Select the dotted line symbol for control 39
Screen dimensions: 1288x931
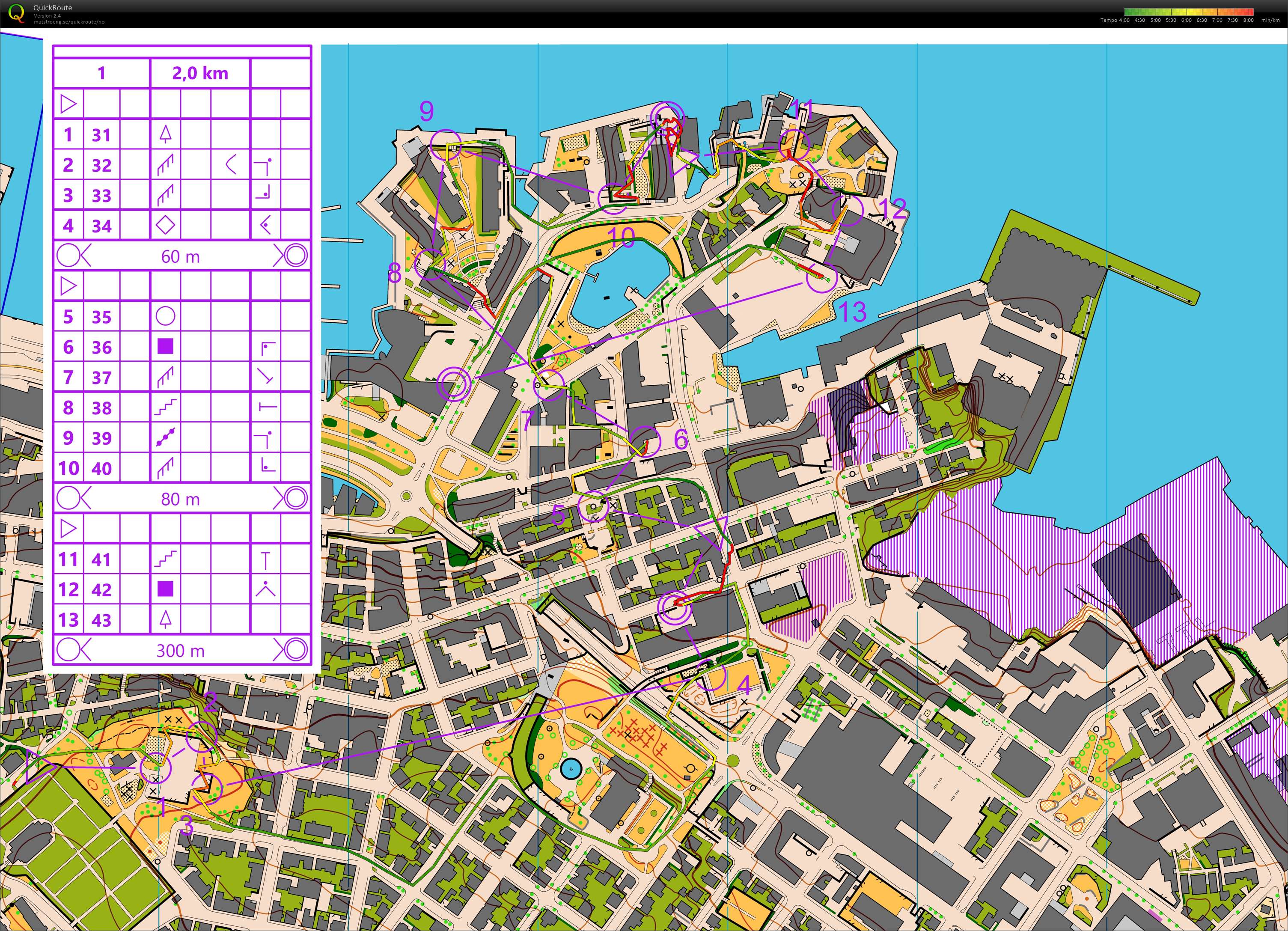(x=165, y=437)
